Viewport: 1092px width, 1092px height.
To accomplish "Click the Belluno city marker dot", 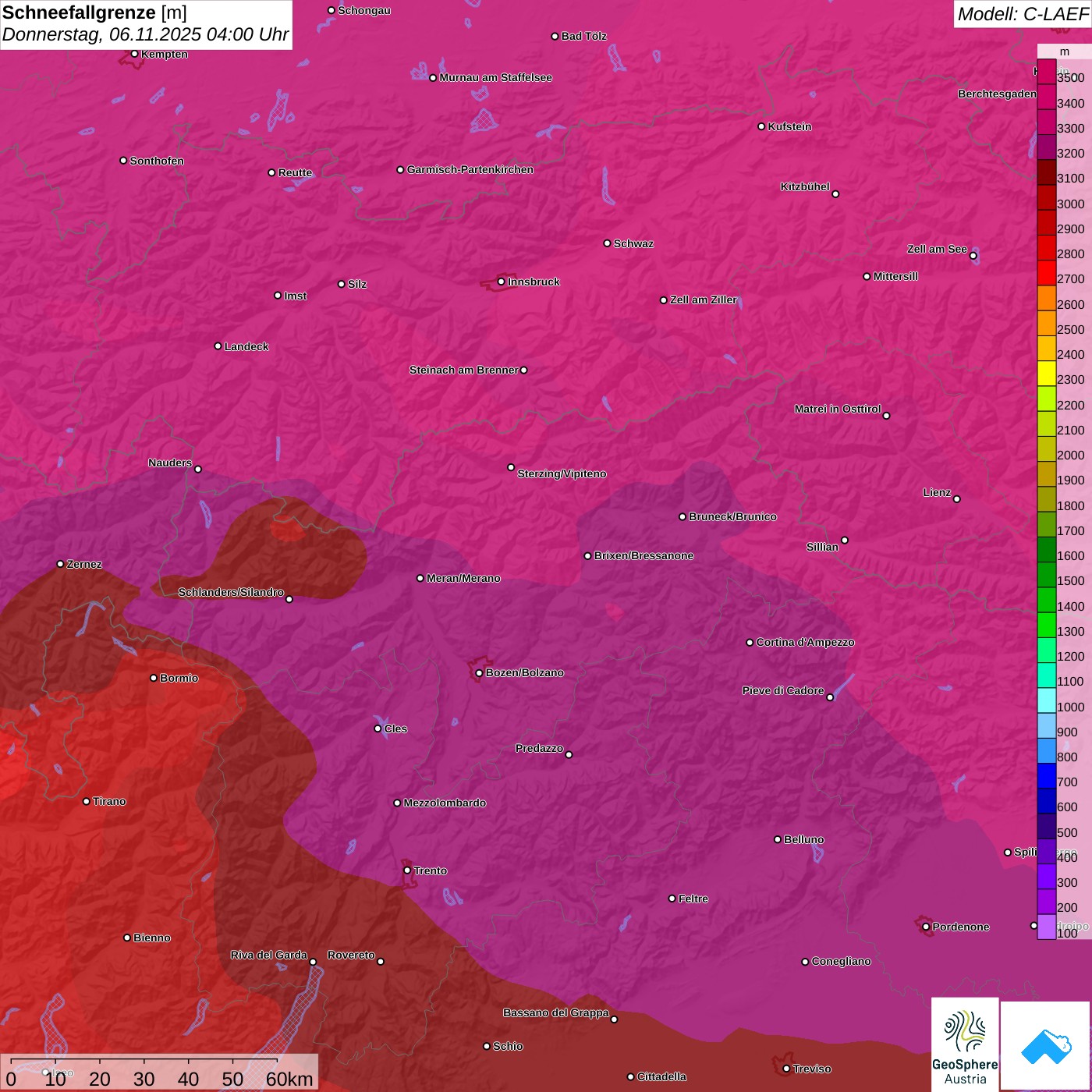I will tap(777, 839).
